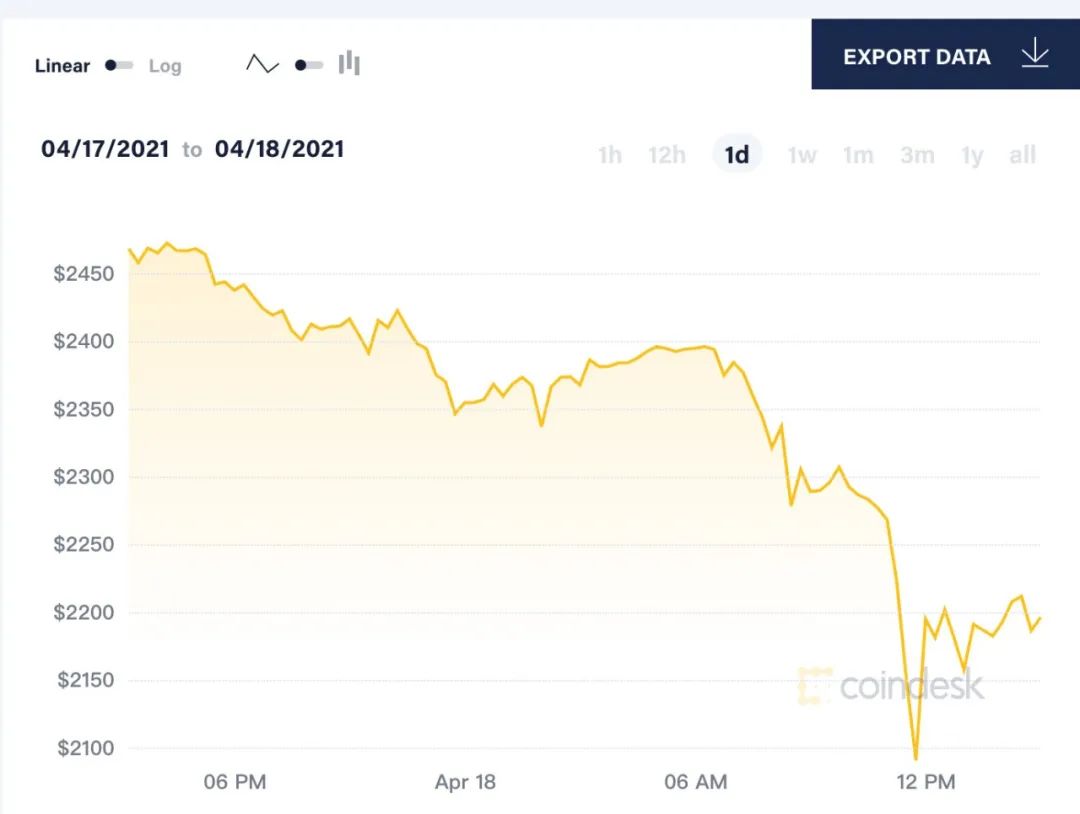Switch to the 1w time range
1080x814 pixels.
pyautogui.click(x=802, y=155)
